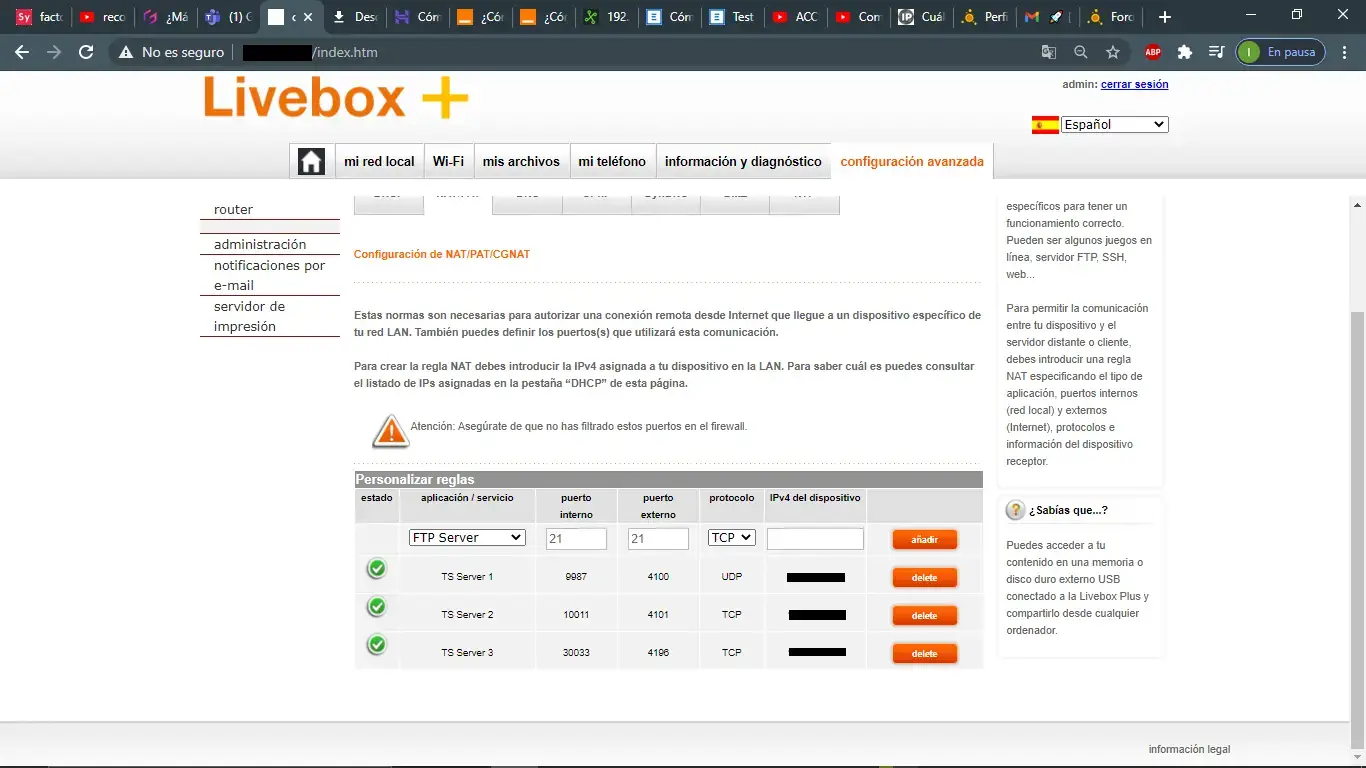This screenshot has height=768, width=1366.
Task: Open the Google Translate icon in the address bar
Action: (1048, 52)
